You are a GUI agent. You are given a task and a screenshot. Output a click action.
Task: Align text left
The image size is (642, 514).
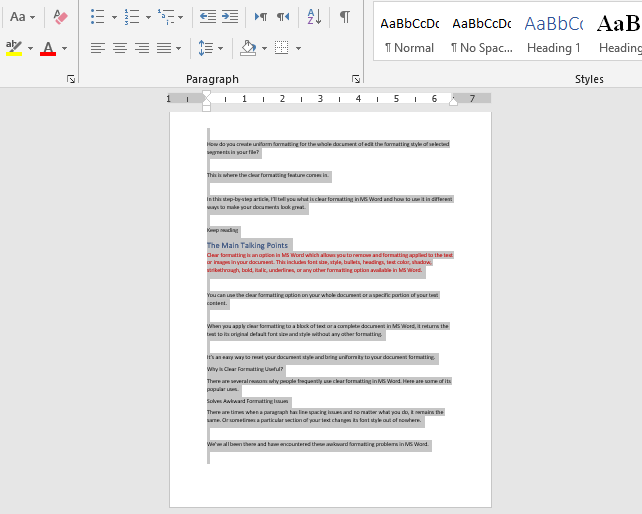[x=97, y=48]
